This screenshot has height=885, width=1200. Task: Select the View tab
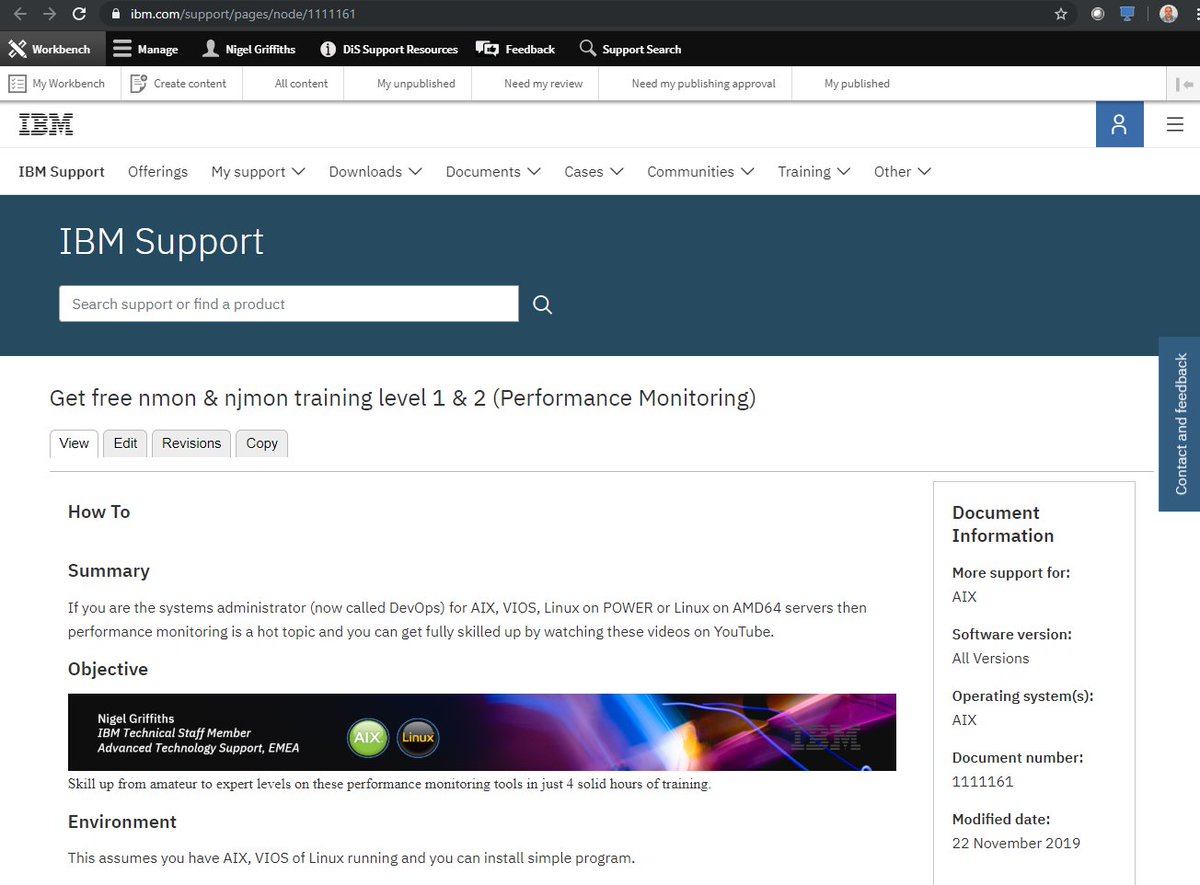(74, 443)
